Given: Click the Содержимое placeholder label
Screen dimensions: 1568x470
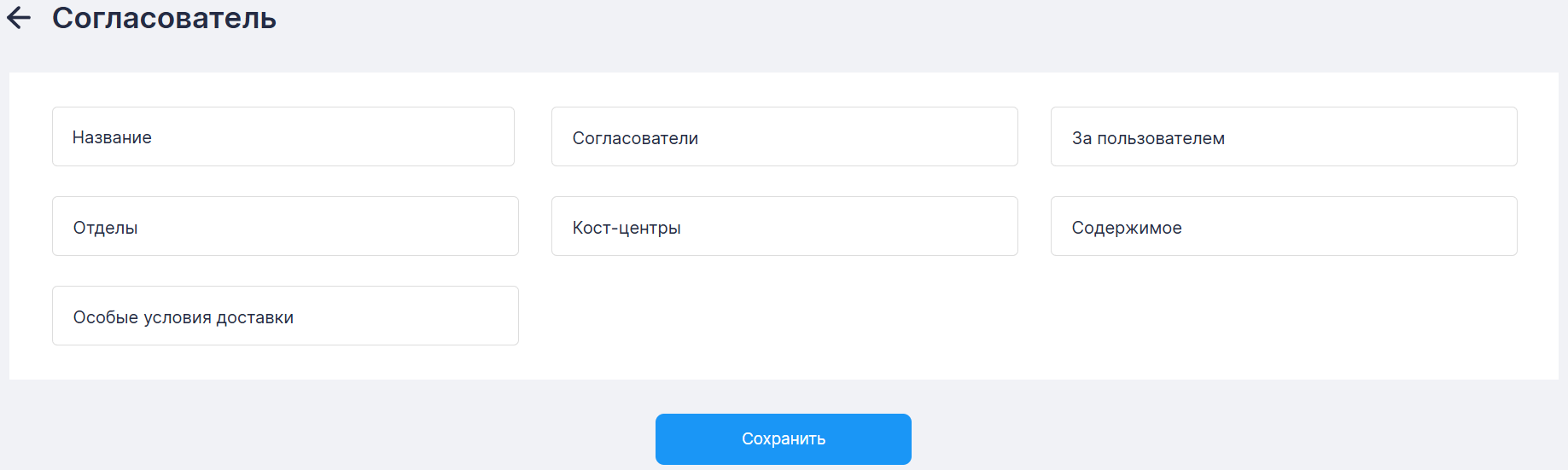Looking at the screenshot, I should [1127, 228].
